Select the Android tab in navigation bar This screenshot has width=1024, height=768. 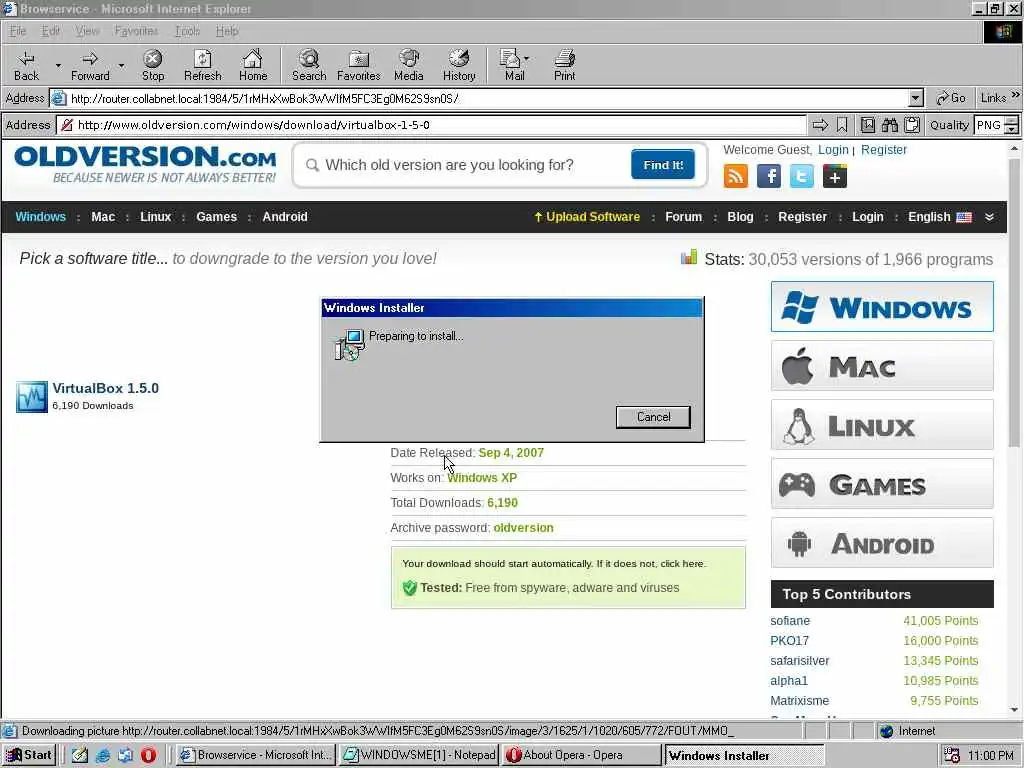coord(285,217)
